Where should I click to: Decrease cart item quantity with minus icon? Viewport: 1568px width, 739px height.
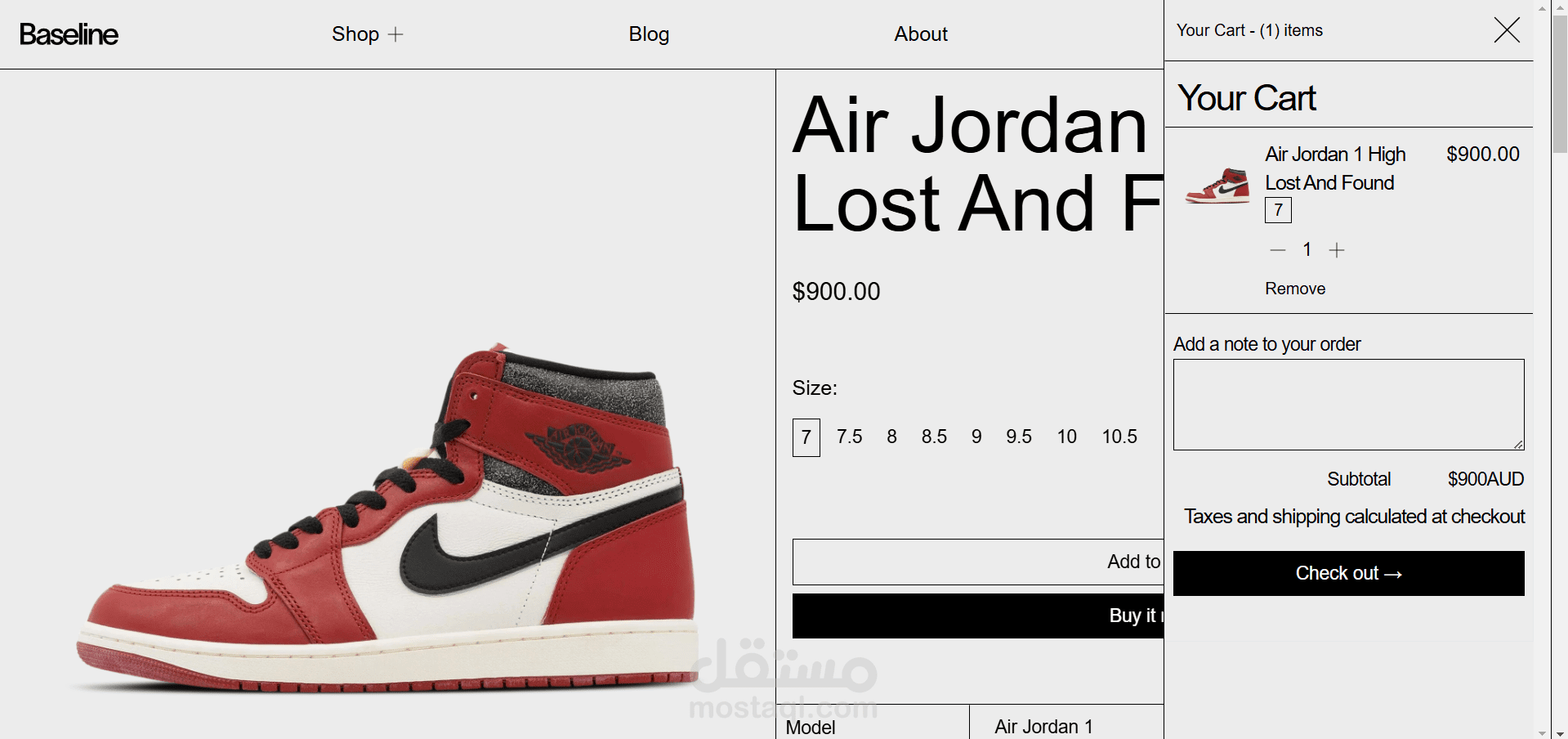tap(1278, 250)
